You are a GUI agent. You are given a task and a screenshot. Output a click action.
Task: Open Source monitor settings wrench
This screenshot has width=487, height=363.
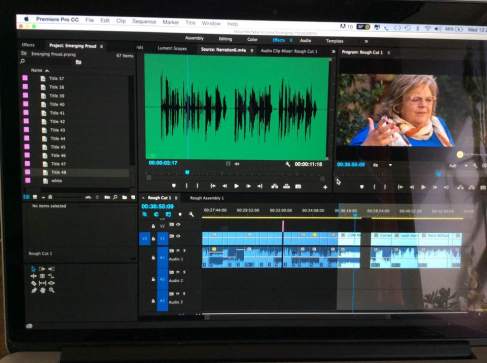coord(288,164)
